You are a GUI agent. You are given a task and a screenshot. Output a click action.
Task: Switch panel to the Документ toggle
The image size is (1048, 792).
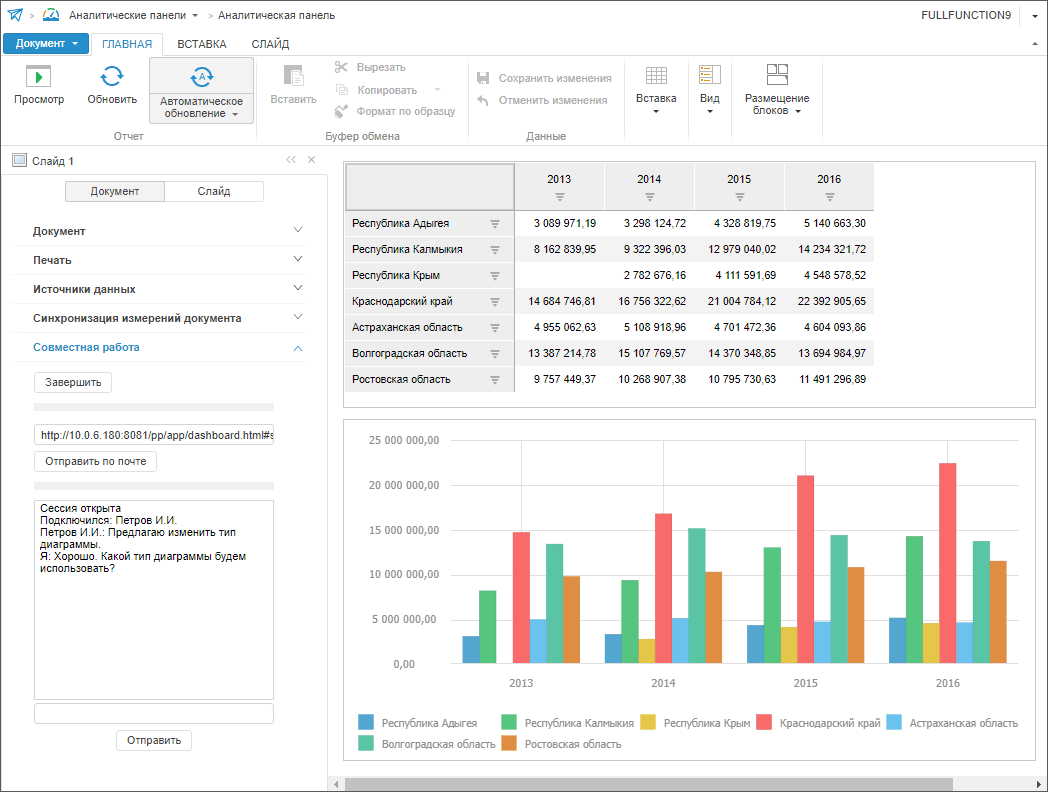(115, 192)
